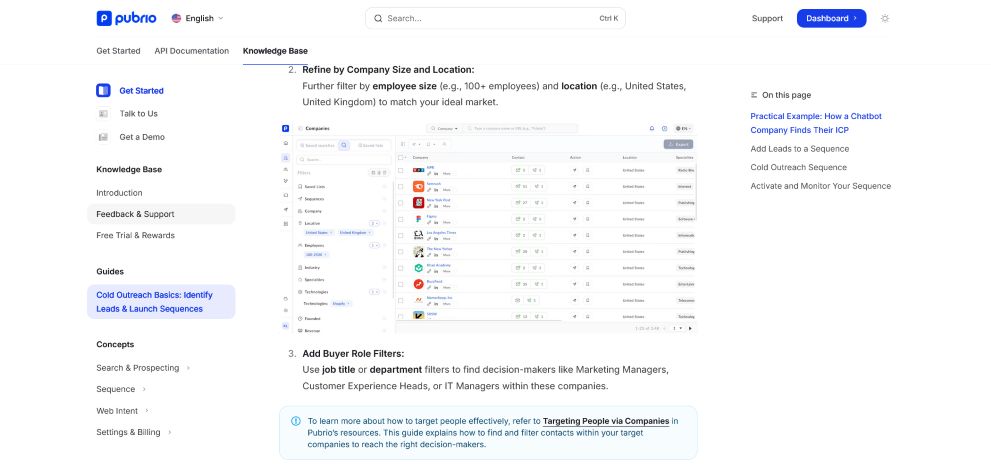Click the Get a Demo sidebar icon
The height and width of the screenshot is (468, 991).
[103, 137]
